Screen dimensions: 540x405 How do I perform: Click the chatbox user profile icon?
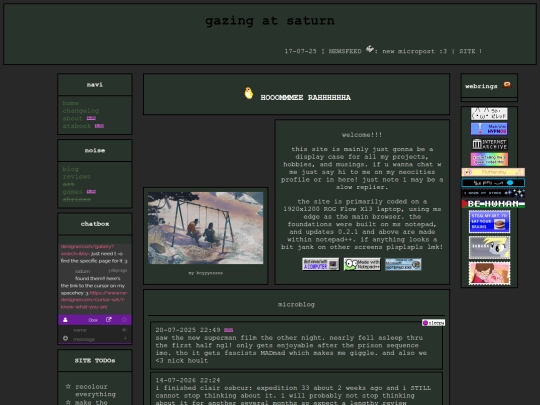click(x=65, y=320)
